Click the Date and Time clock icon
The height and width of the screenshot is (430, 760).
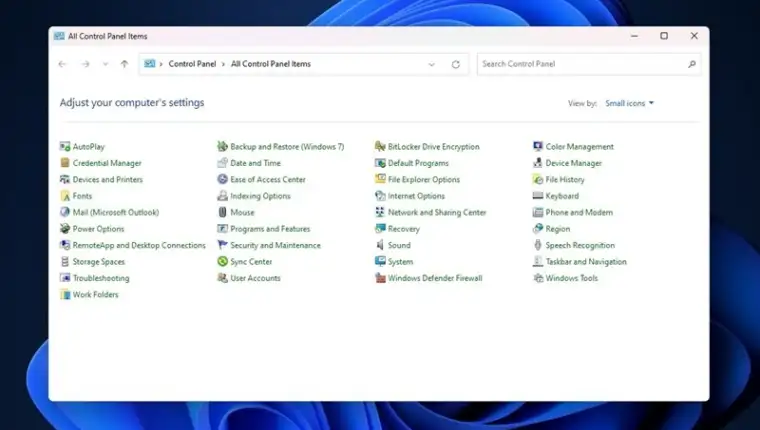click(x=222, y=163)
